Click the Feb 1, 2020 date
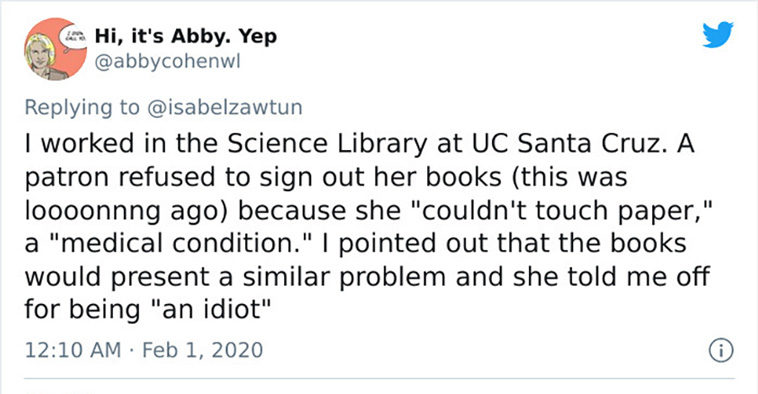The width and height of the screenshot is (758, 394). click(203, 350)
